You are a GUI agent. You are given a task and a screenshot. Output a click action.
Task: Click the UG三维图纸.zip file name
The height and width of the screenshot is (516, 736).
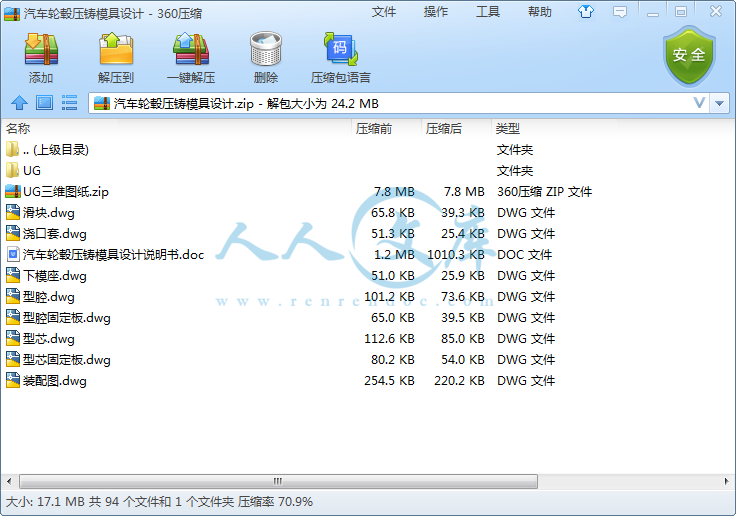[x=66, y=192]
